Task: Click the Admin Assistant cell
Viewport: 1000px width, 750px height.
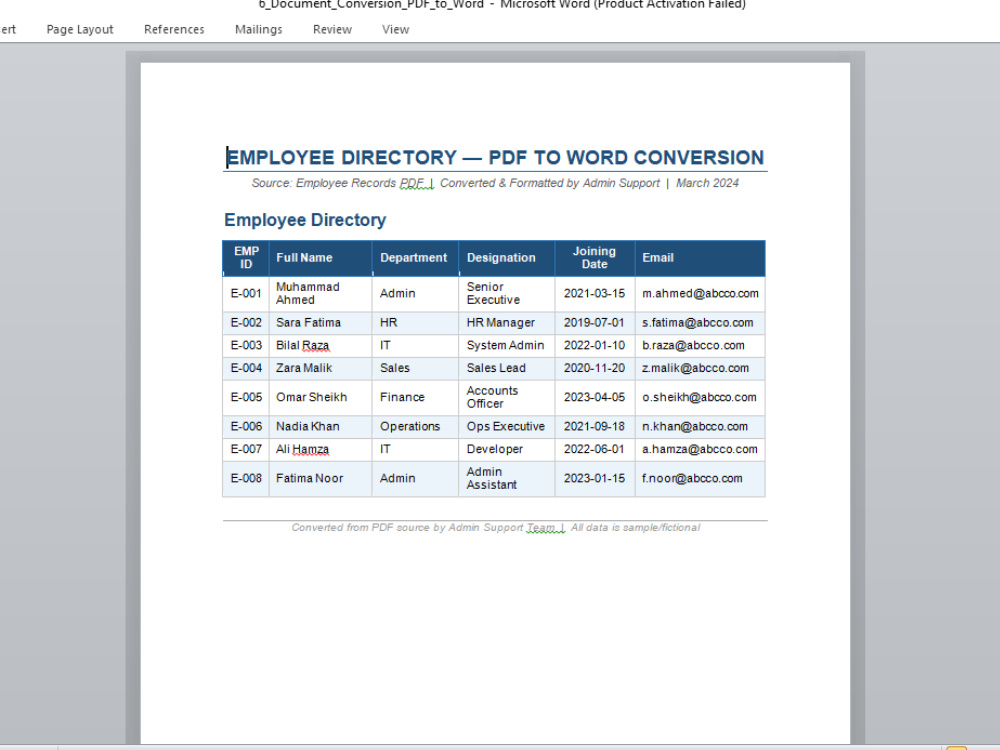Action: tap(507, 478)
